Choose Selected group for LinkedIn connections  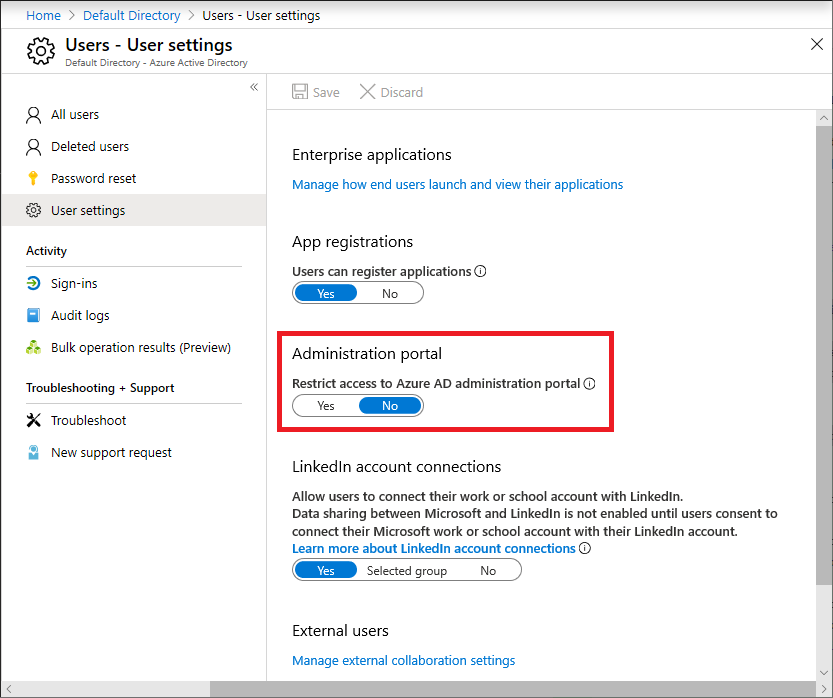(407, 571)
